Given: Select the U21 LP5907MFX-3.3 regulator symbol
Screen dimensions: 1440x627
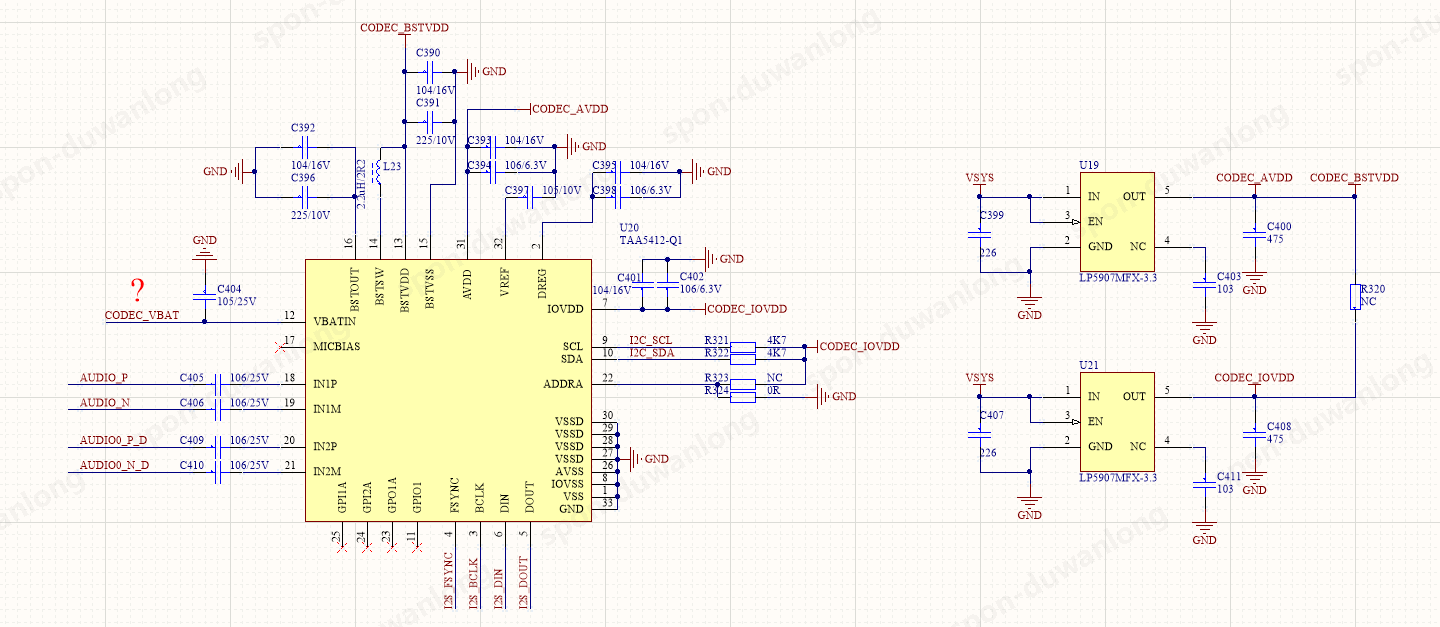Looking at the screenshot, I should 1116,422.
